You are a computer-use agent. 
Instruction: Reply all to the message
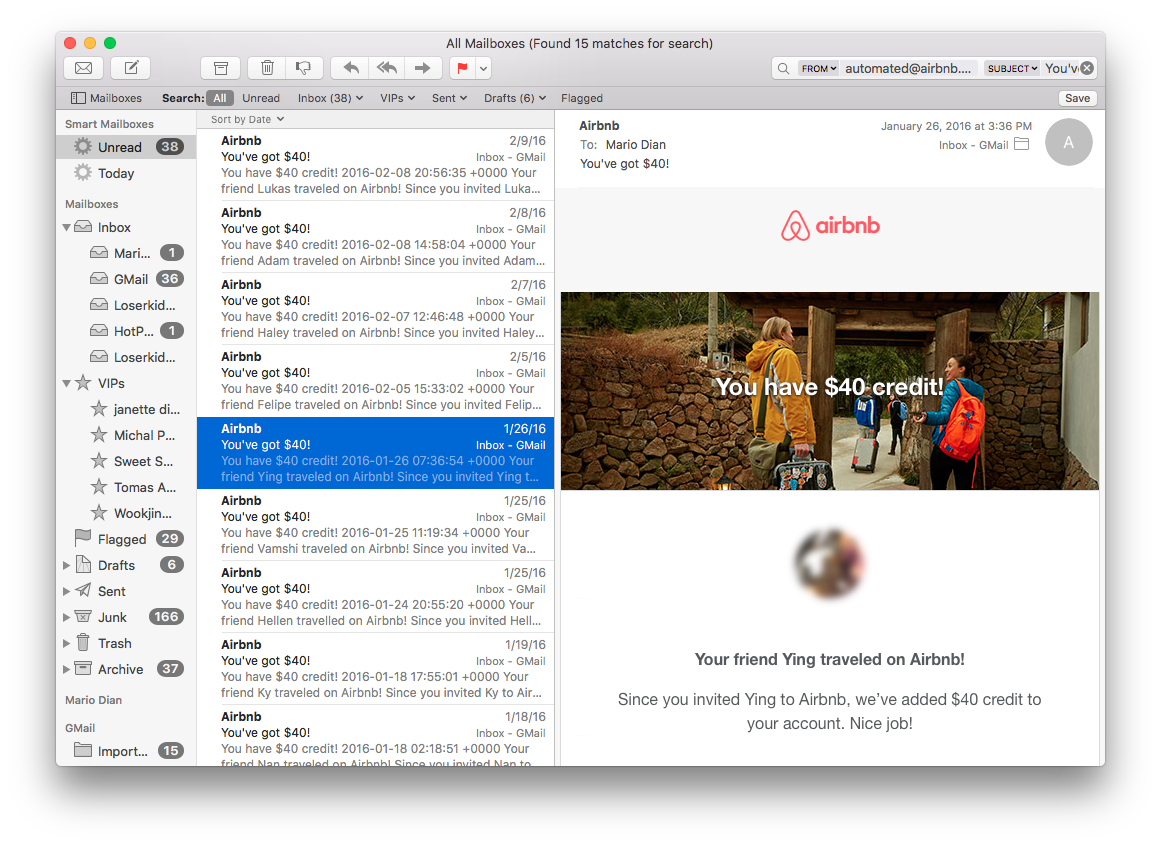pos(387,68)
